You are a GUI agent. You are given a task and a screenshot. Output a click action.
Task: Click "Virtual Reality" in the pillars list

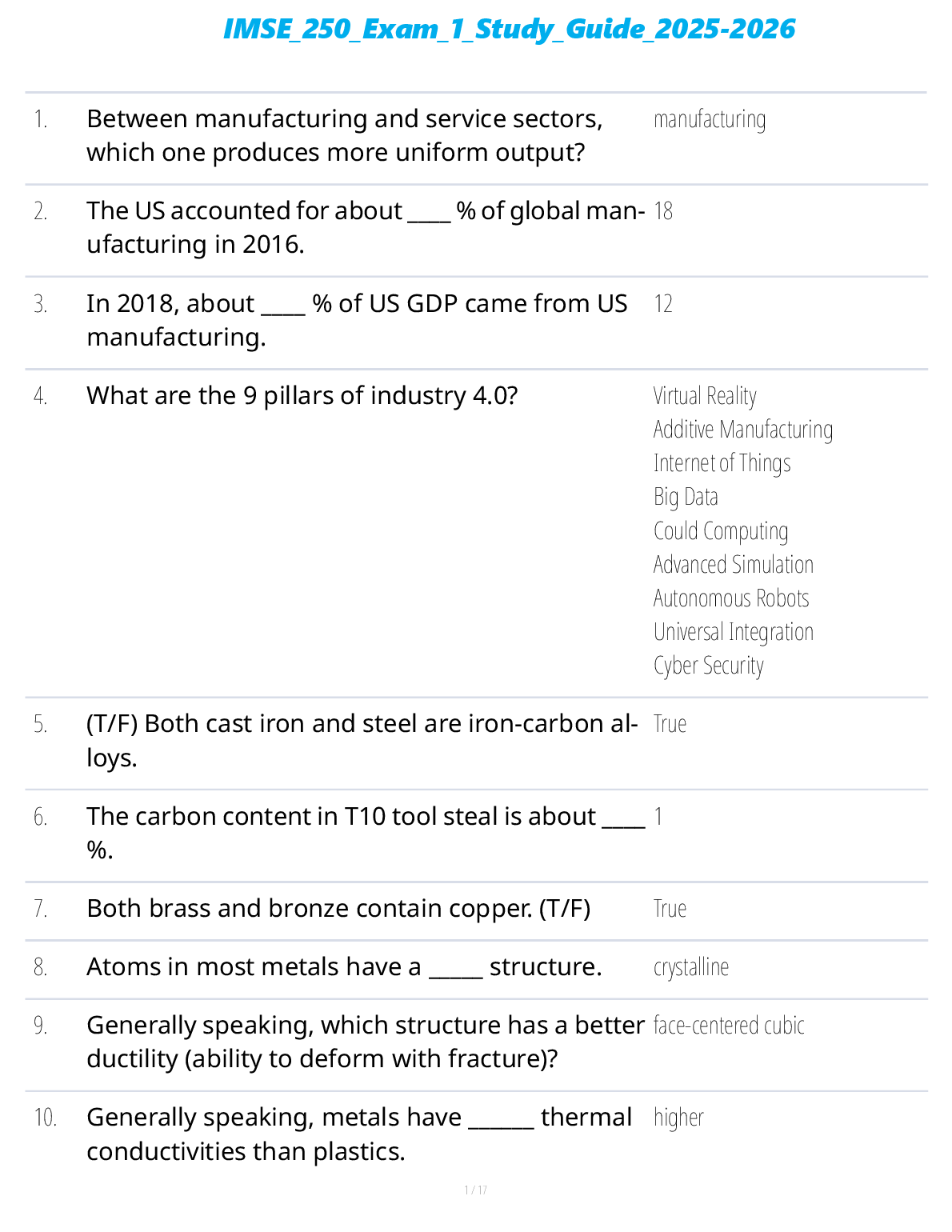click(x=705, y=396)
